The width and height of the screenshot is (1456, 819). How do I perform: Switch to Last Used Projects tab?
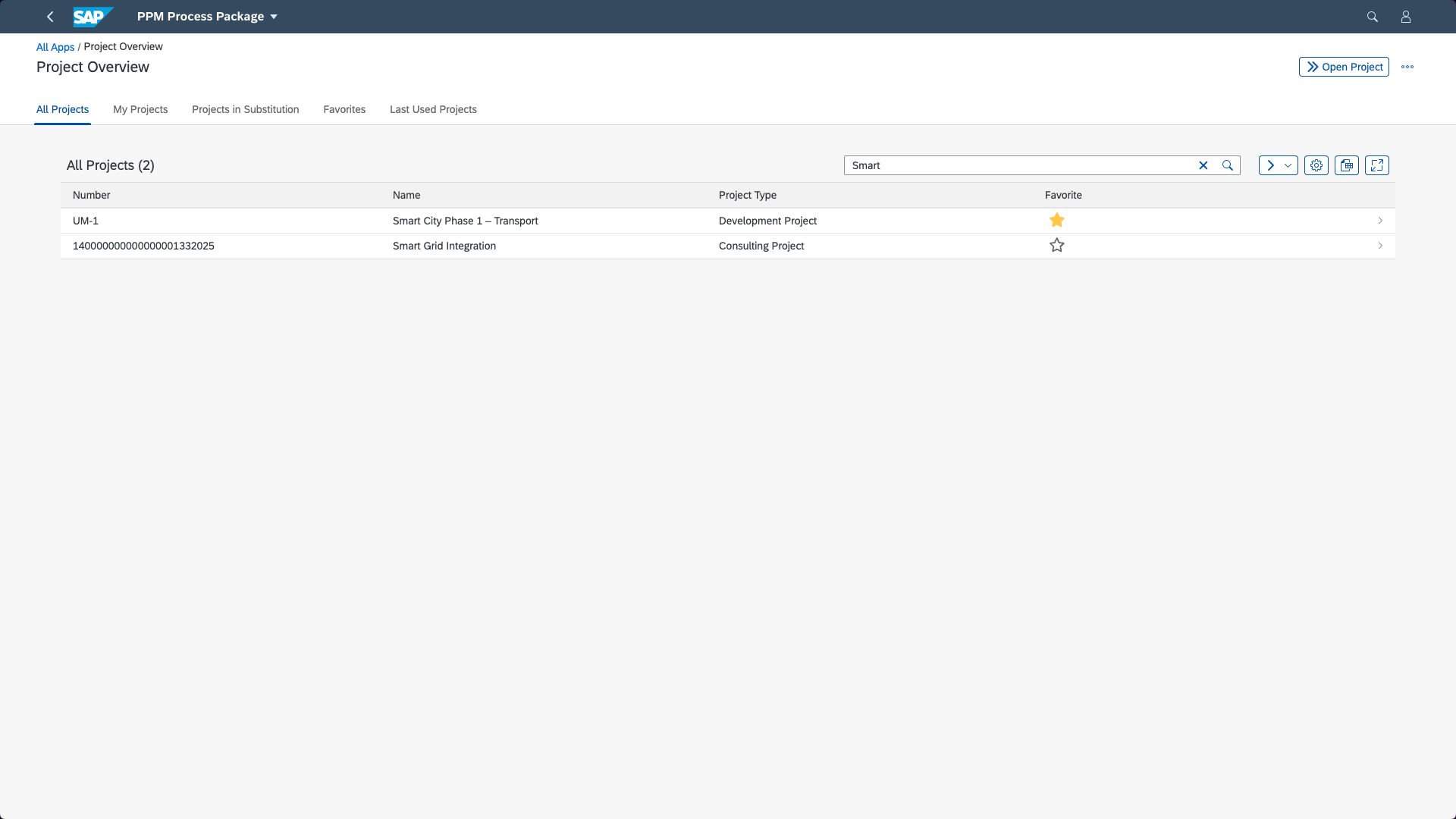[433, 109]
